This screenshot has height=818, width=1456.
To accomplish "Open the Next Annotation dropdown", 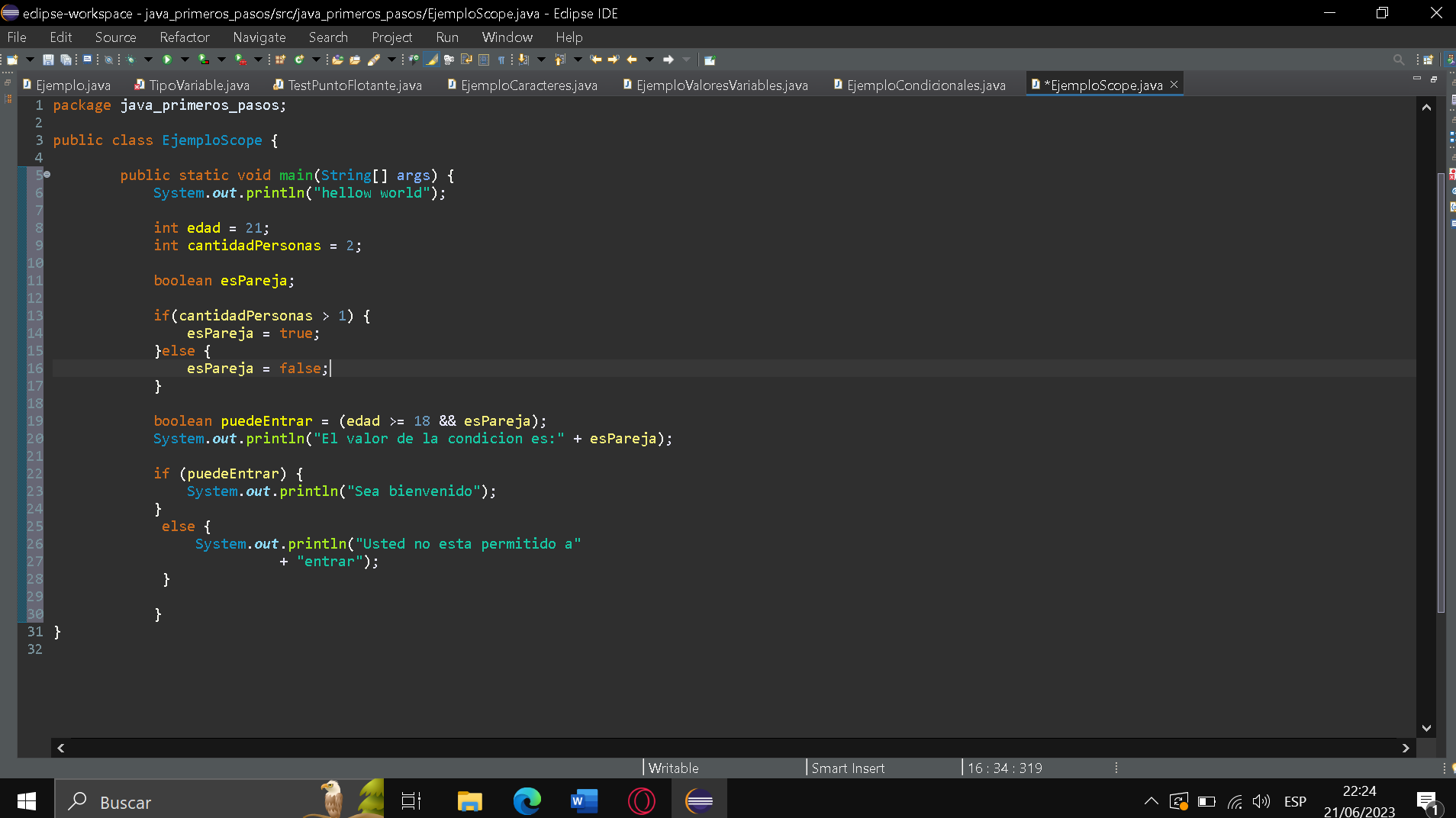I will [541, 60].
